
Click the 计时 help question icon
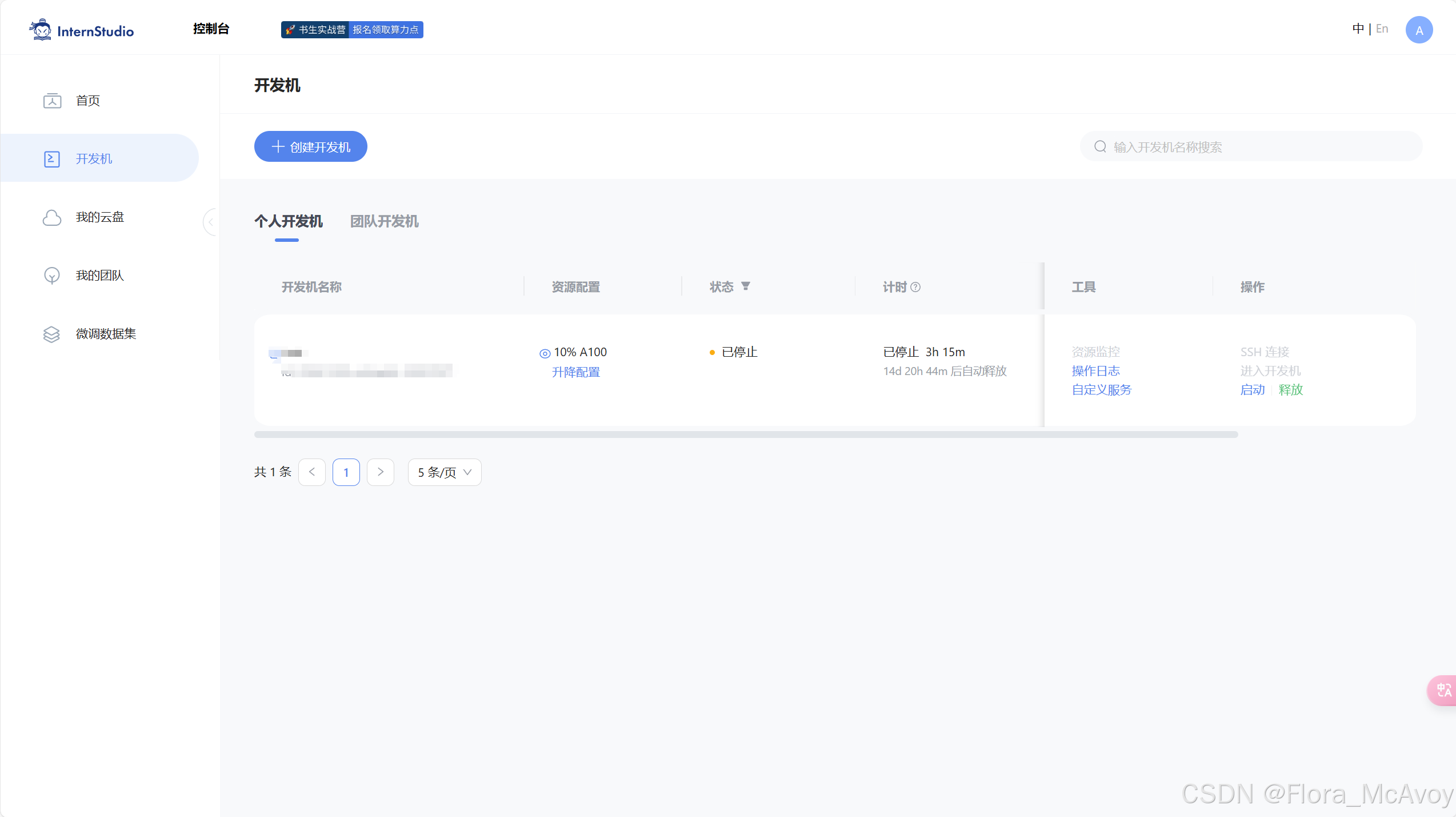915,287
